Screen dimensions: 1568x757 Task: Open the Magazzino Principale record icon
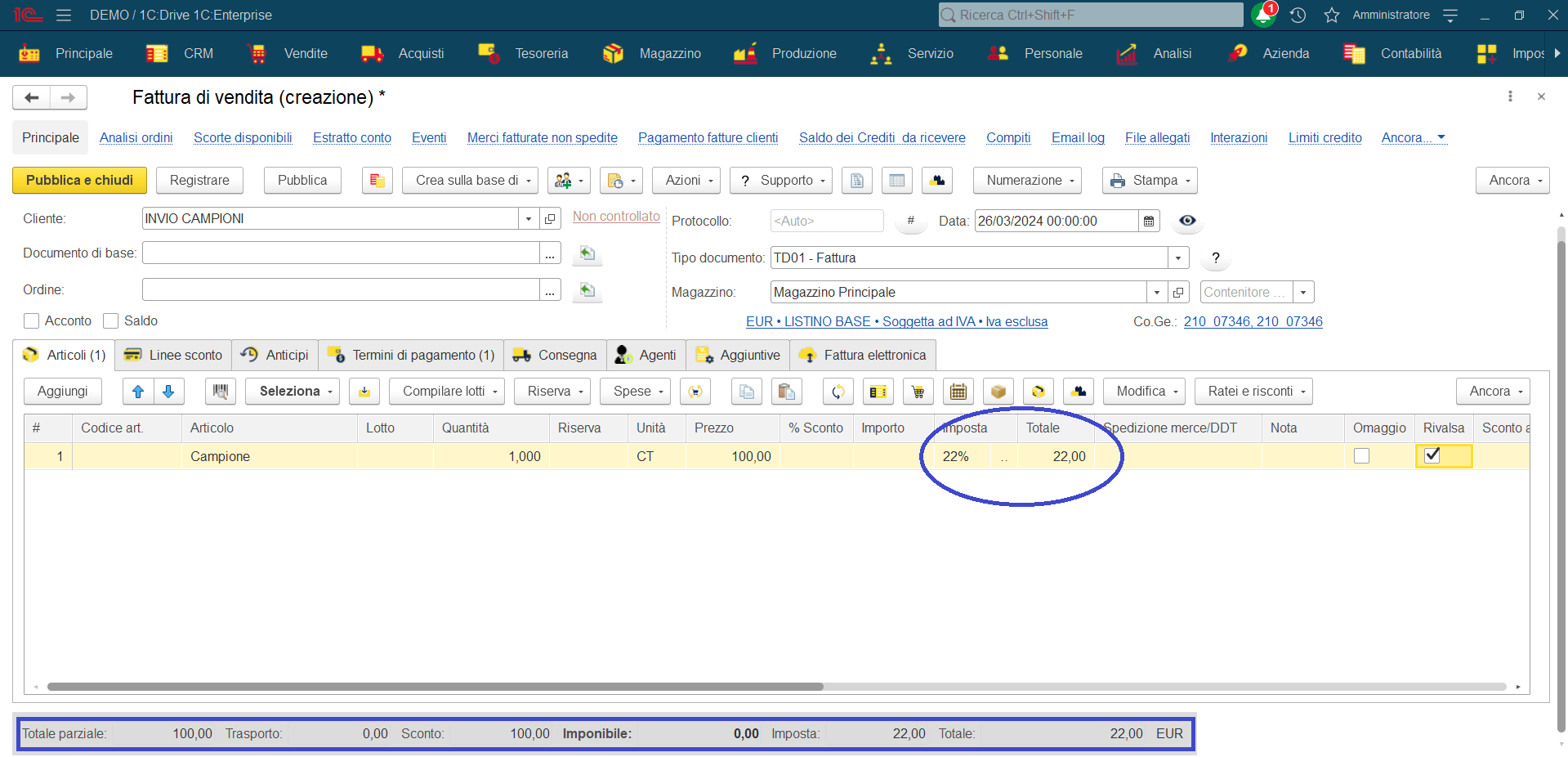(1178, 292)
